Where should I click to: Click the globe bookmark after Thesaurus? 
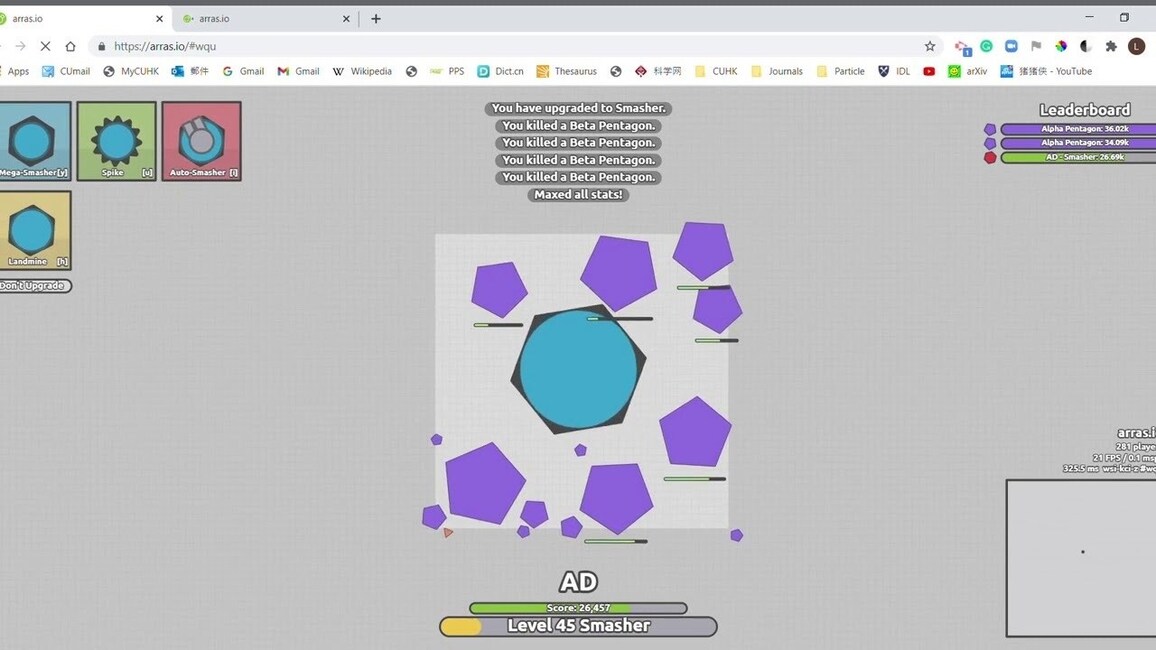(616, 71)
